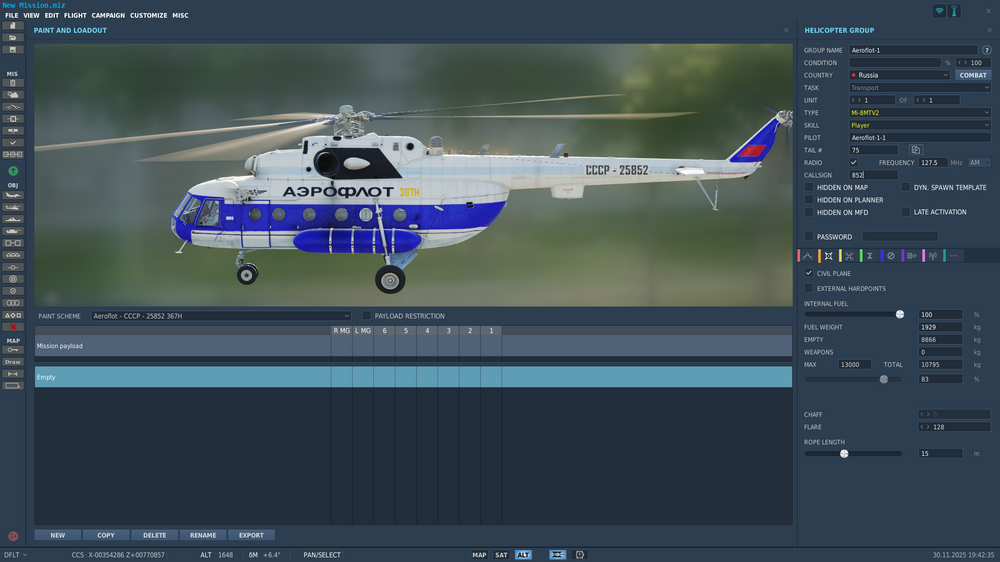
Task: Check Dyn. Spawn Template option
Action: click(x=906, y=187)
